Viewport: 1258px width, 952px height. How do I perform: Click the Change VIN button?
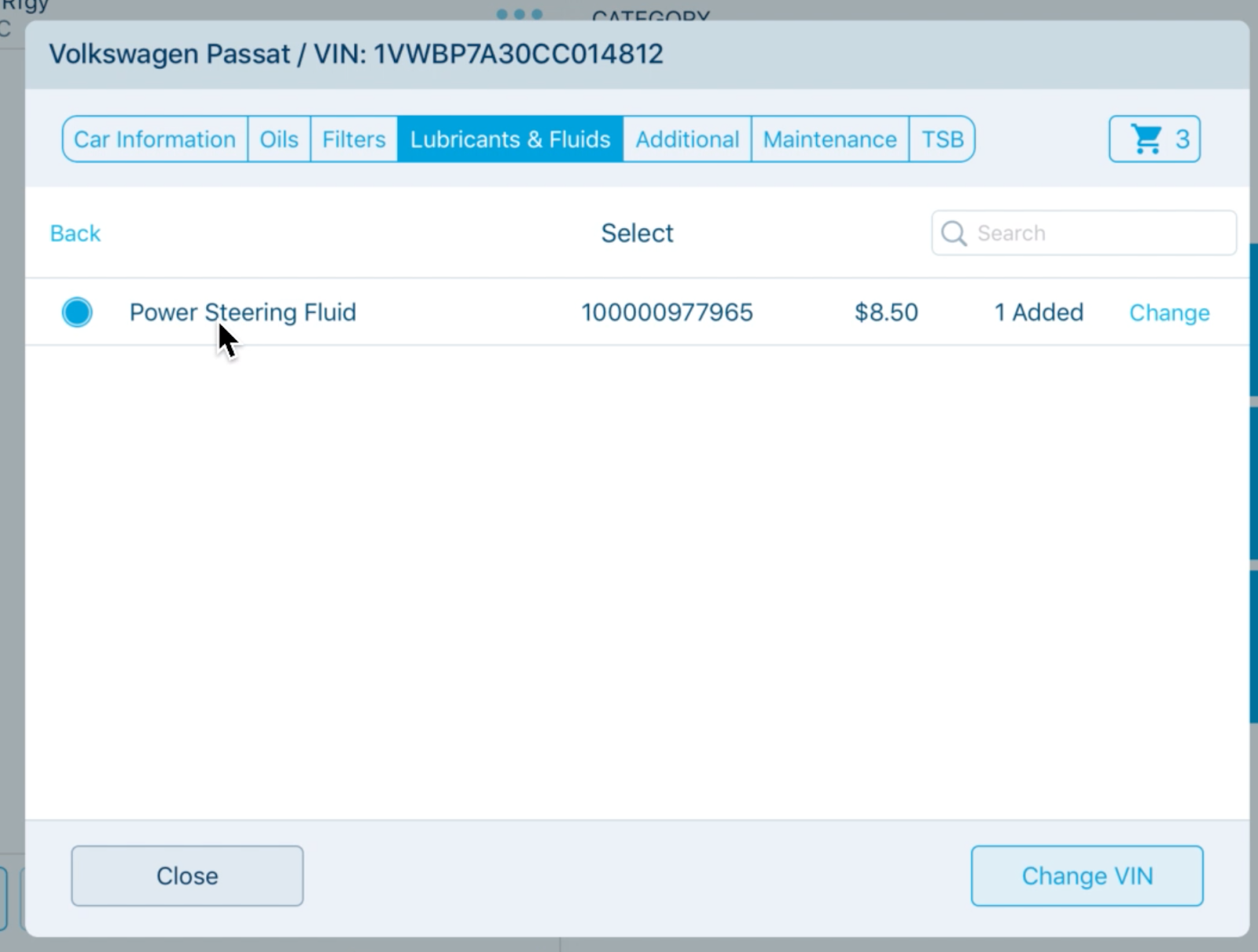tap(1087, 876)
